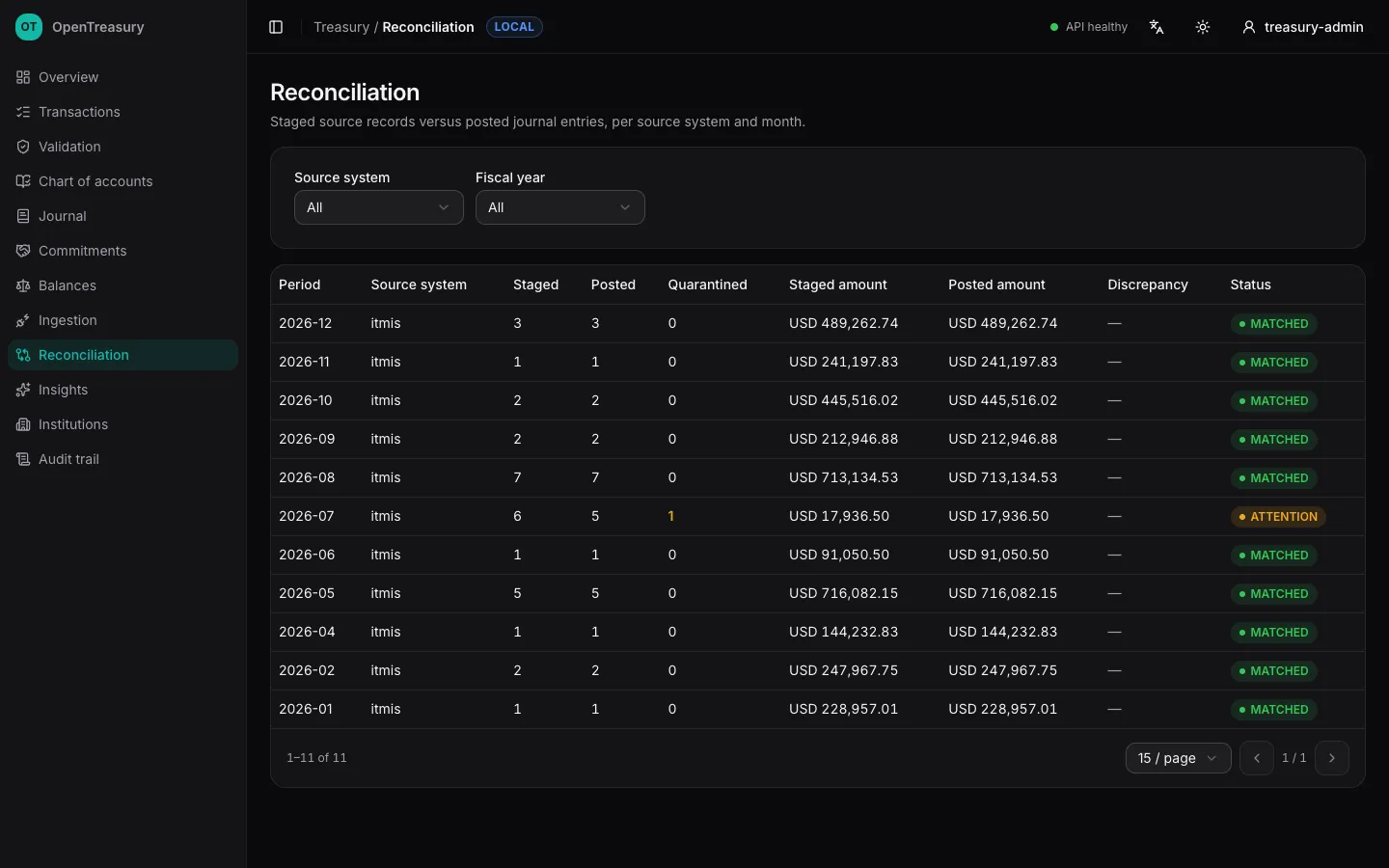Click the Reconciliation sidebar icon

tap(23, 355)
